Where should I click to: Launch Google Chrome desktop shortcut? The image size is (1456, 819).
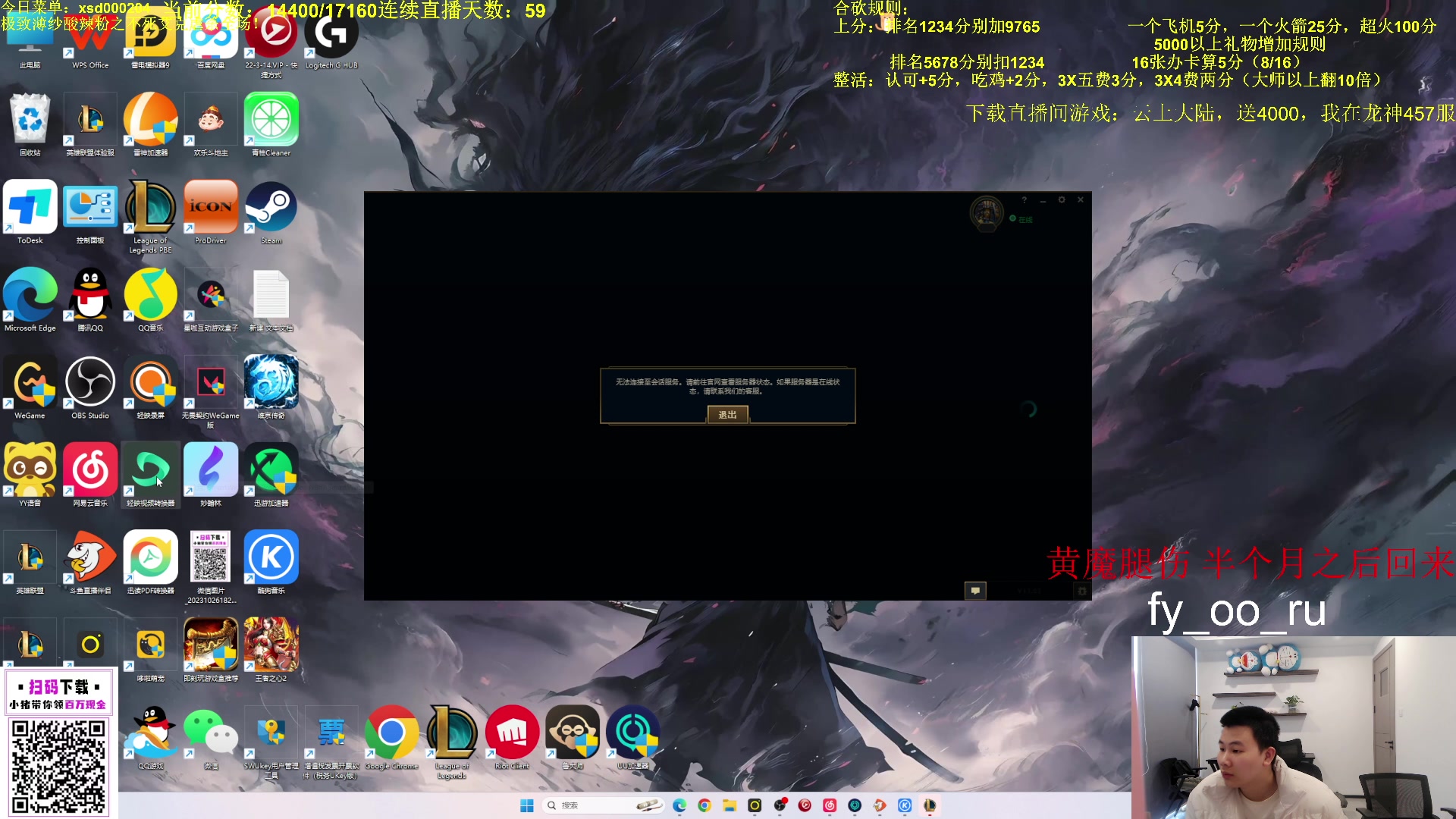[x=391, y=737]
